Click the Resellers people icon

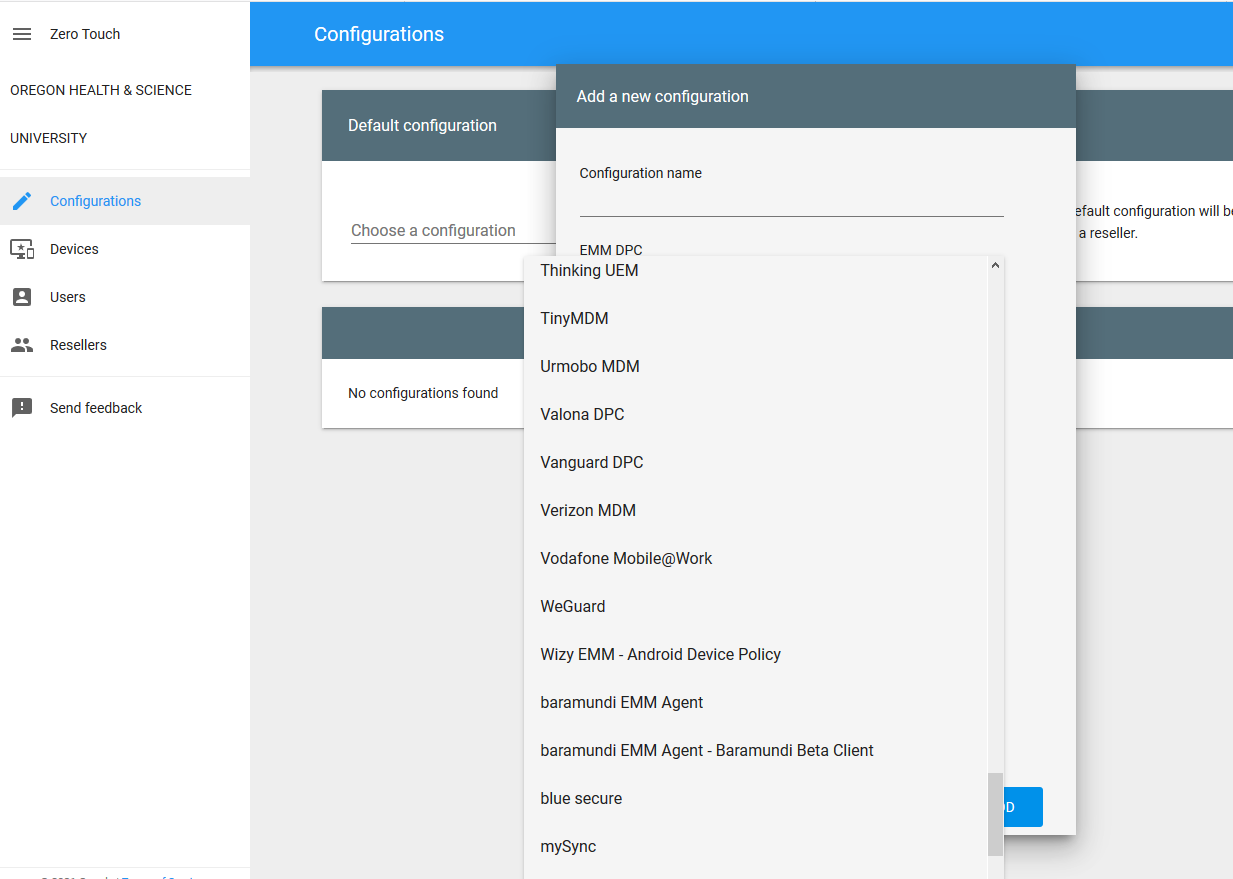tap(22, 345)
